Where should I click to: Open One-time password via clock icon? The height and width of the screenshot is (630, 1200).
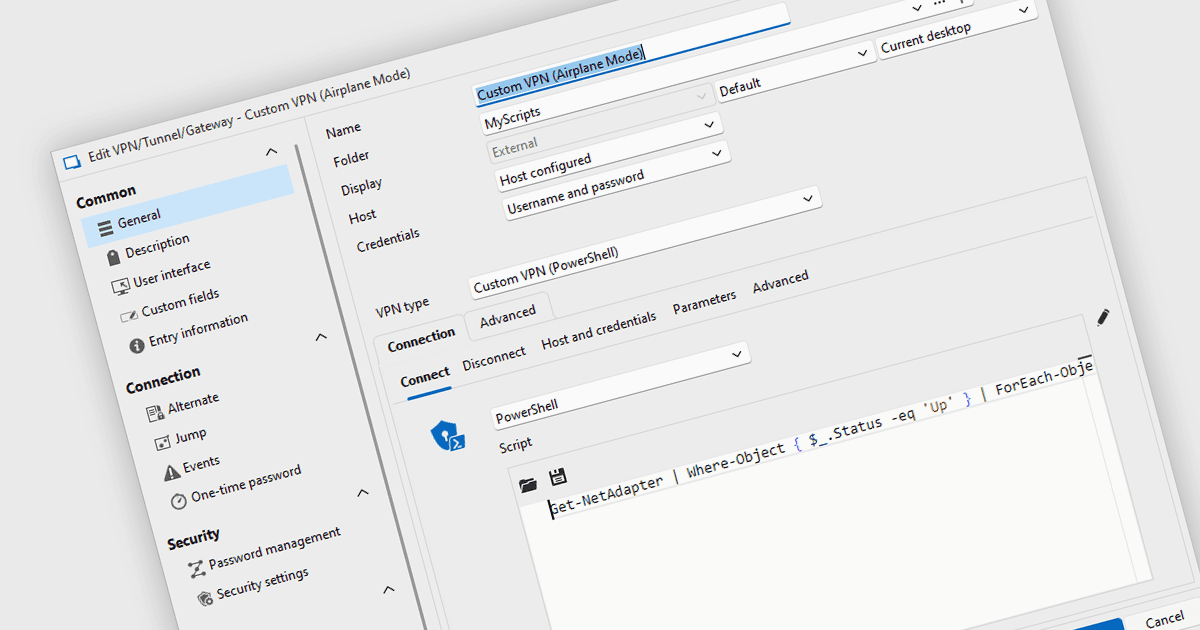(x=178, y=500)
